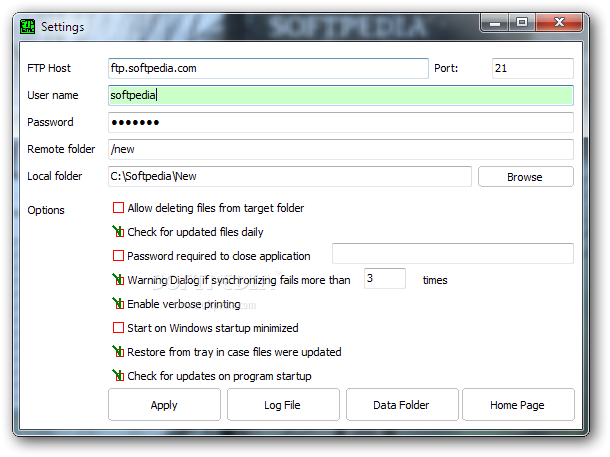This screenshot has height=457, width=610.
Task: Toggle Restore from tray in case files updated
Action: coord(118,351)
